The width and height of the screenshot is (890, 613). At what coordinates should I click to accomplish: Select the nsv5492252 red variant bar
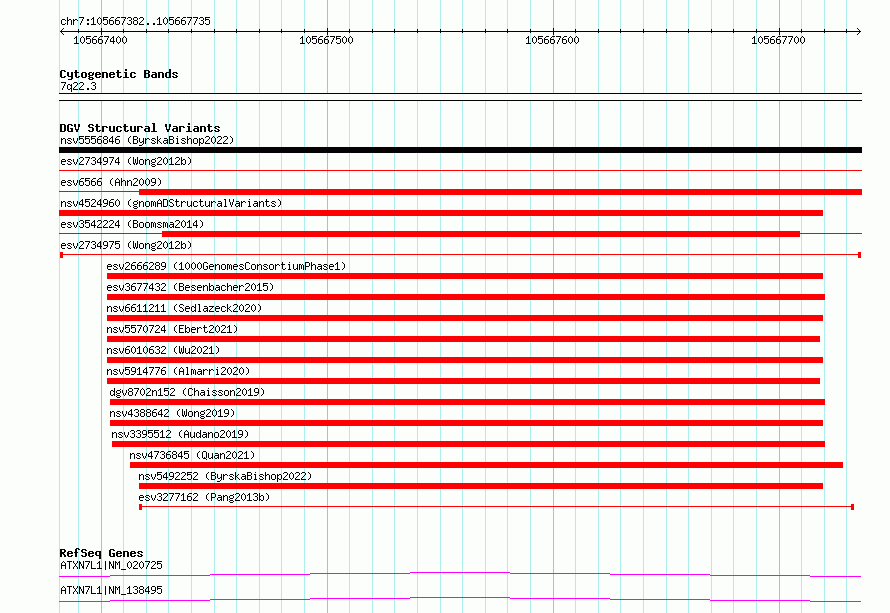click(x=481, y=486)
